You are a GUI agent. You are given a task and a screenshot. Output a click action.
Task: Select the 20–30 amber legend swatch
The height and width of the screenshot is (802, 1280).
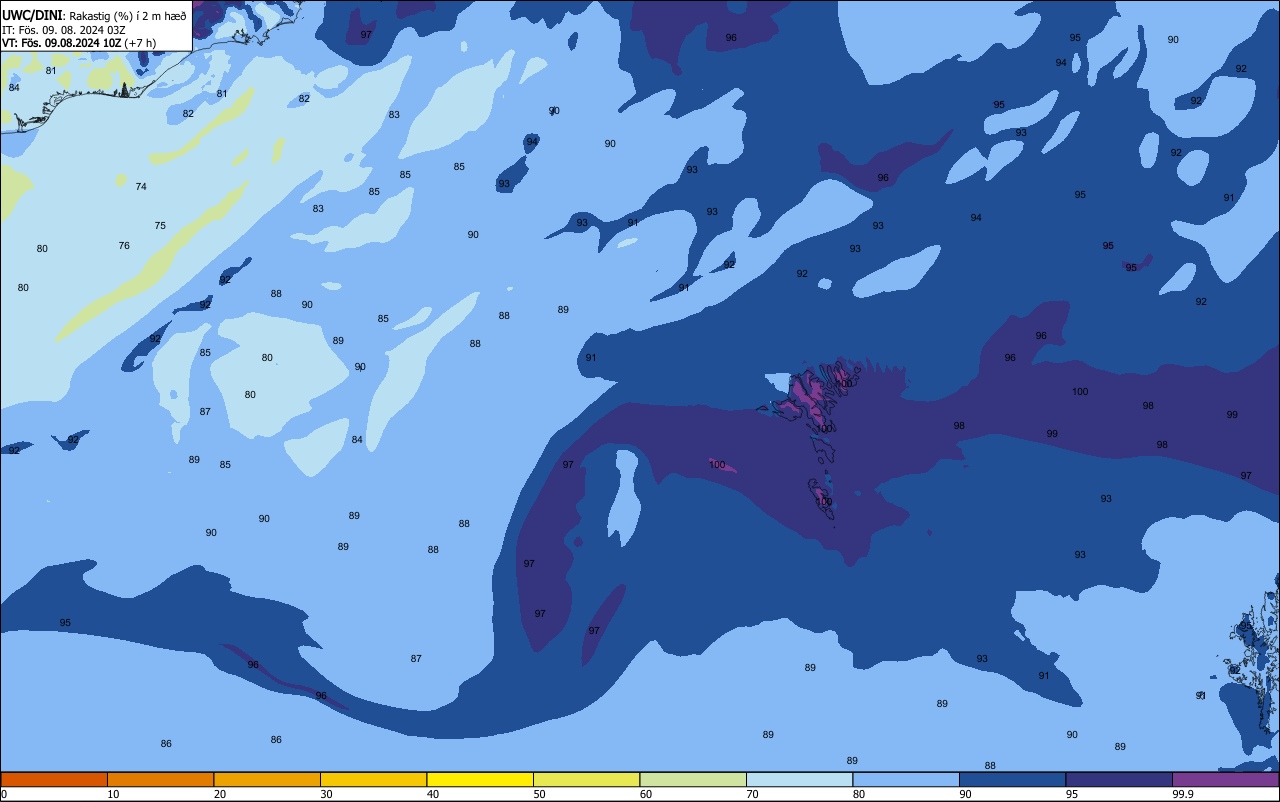pyautogui.click(x=267, y=779)
